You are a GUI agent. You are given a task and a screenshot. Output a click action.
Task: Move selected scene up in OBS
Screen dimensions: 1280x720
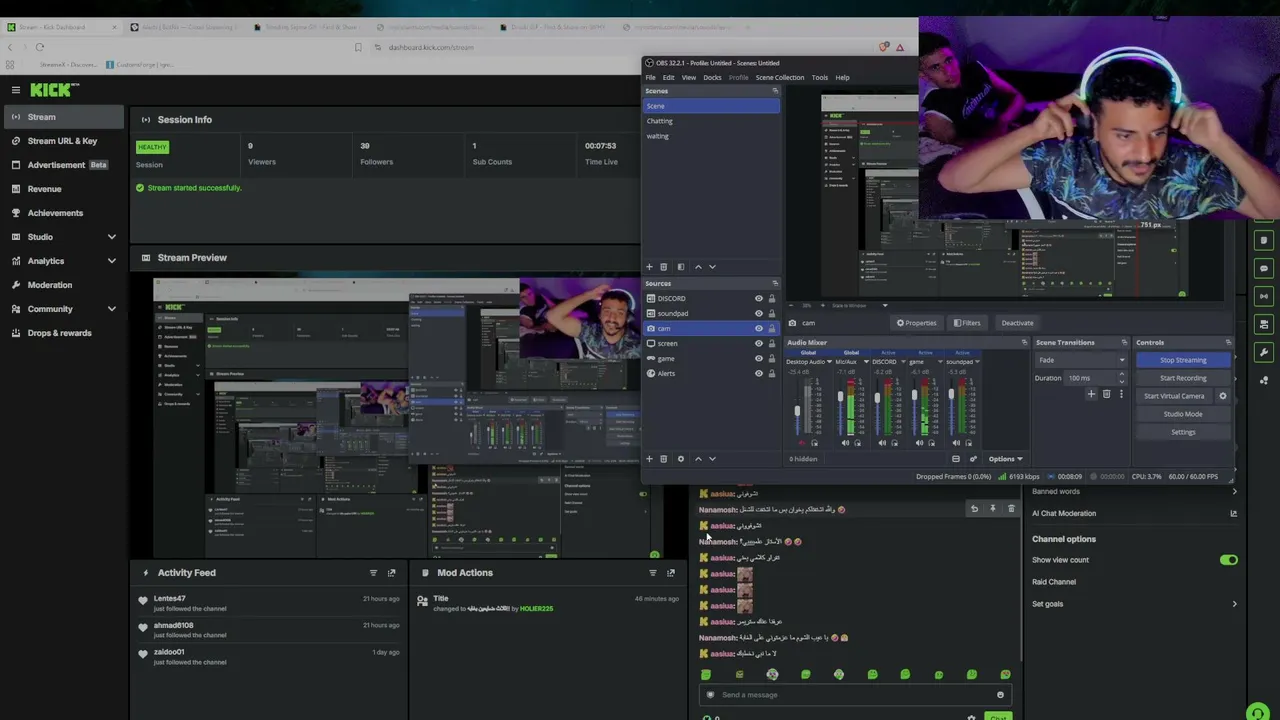698,267
